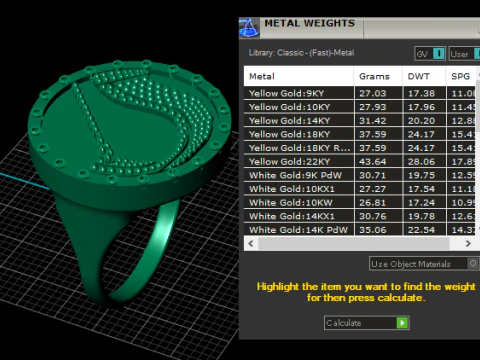Click grams value 31.42
Screen dimensions: 480x360
coord(373,121)
